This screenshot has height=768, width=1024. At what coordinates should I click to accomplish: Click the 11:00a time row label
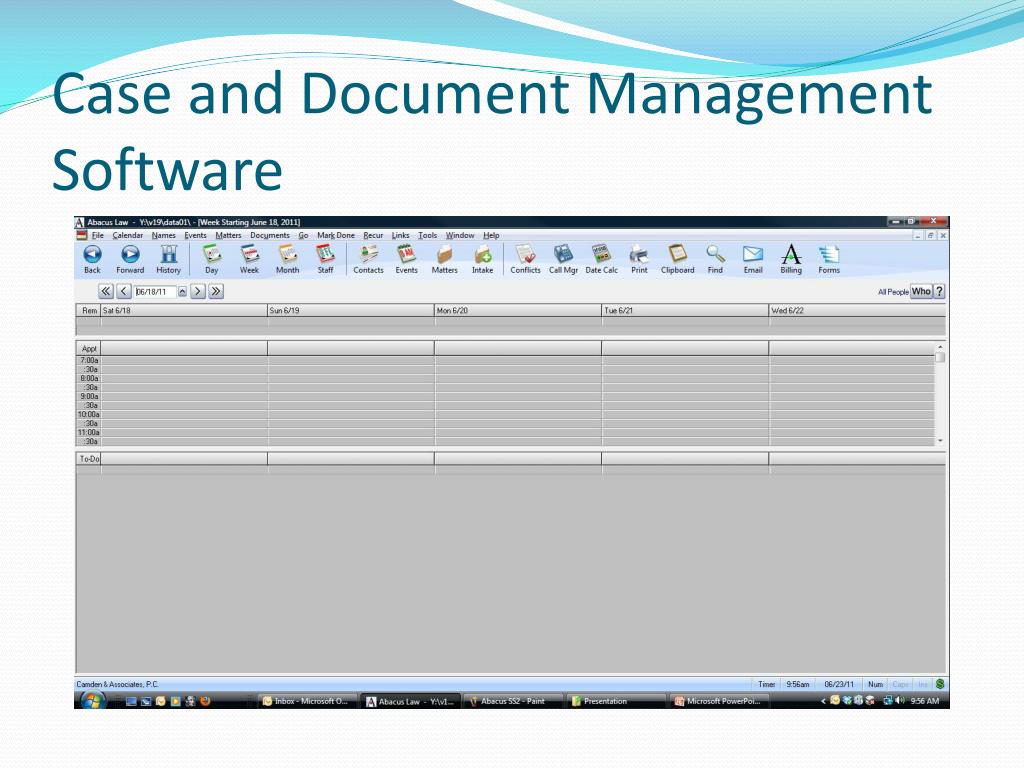coord(89,432)
